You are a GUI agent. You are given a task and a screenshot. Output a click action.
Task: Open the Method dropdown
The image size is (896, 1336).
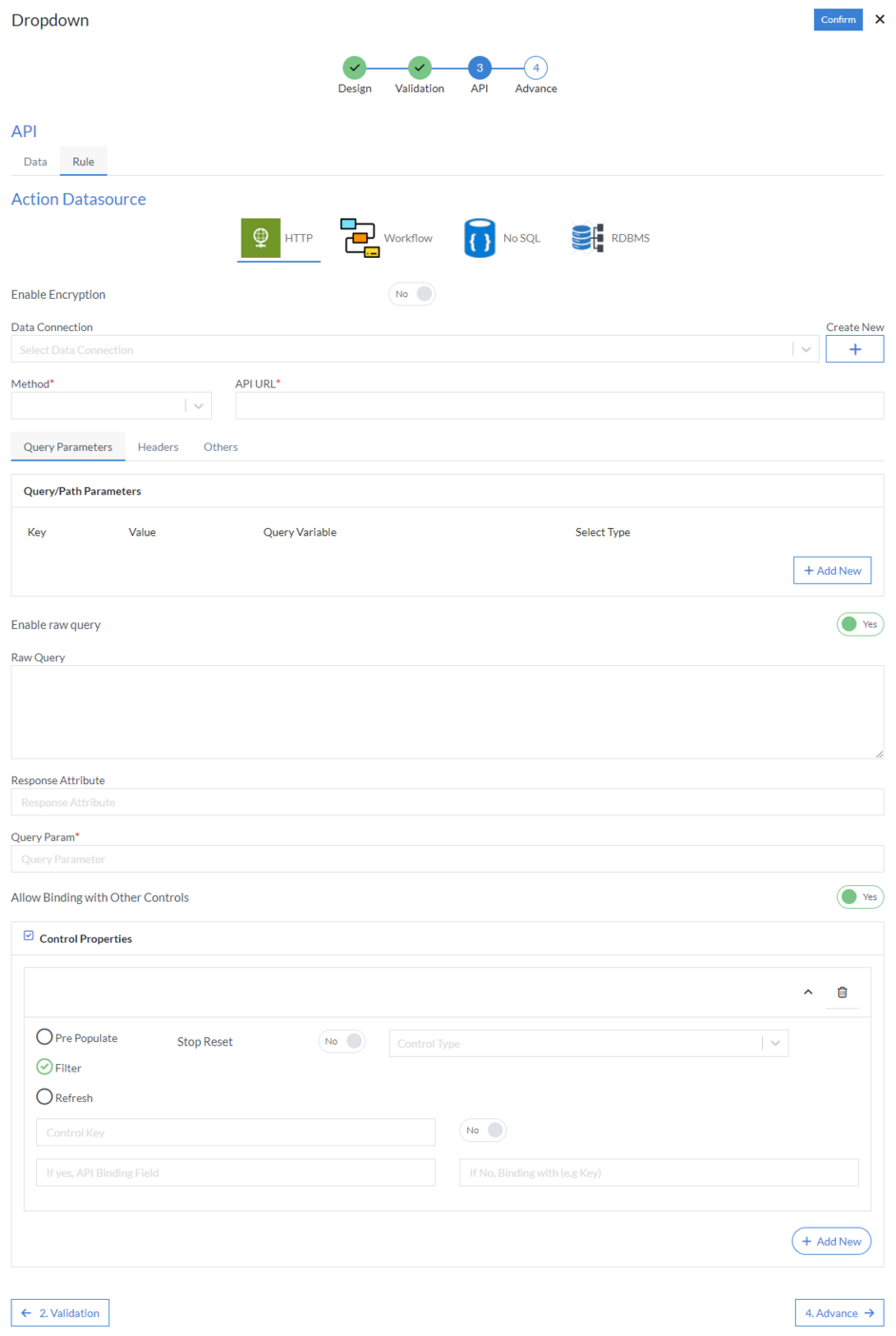point(198,405)
